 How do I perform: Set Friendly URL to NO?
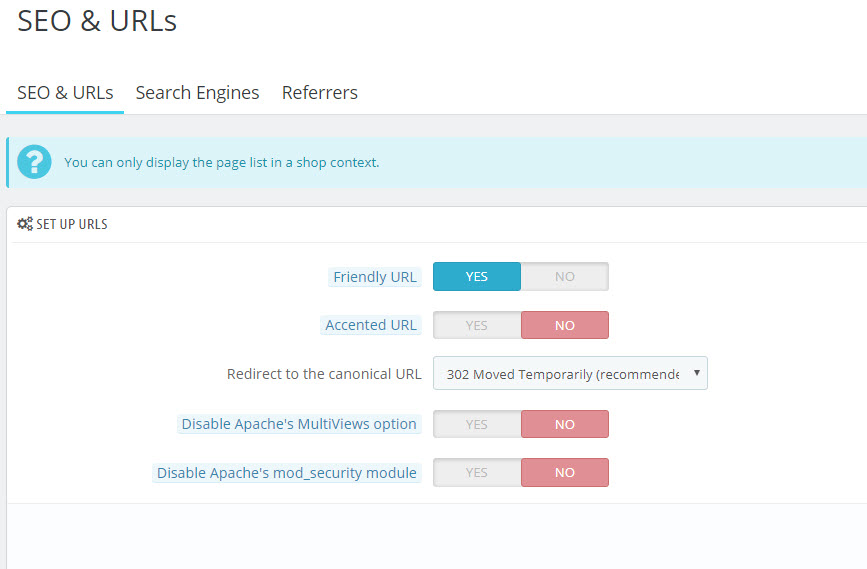coord(565,276)
